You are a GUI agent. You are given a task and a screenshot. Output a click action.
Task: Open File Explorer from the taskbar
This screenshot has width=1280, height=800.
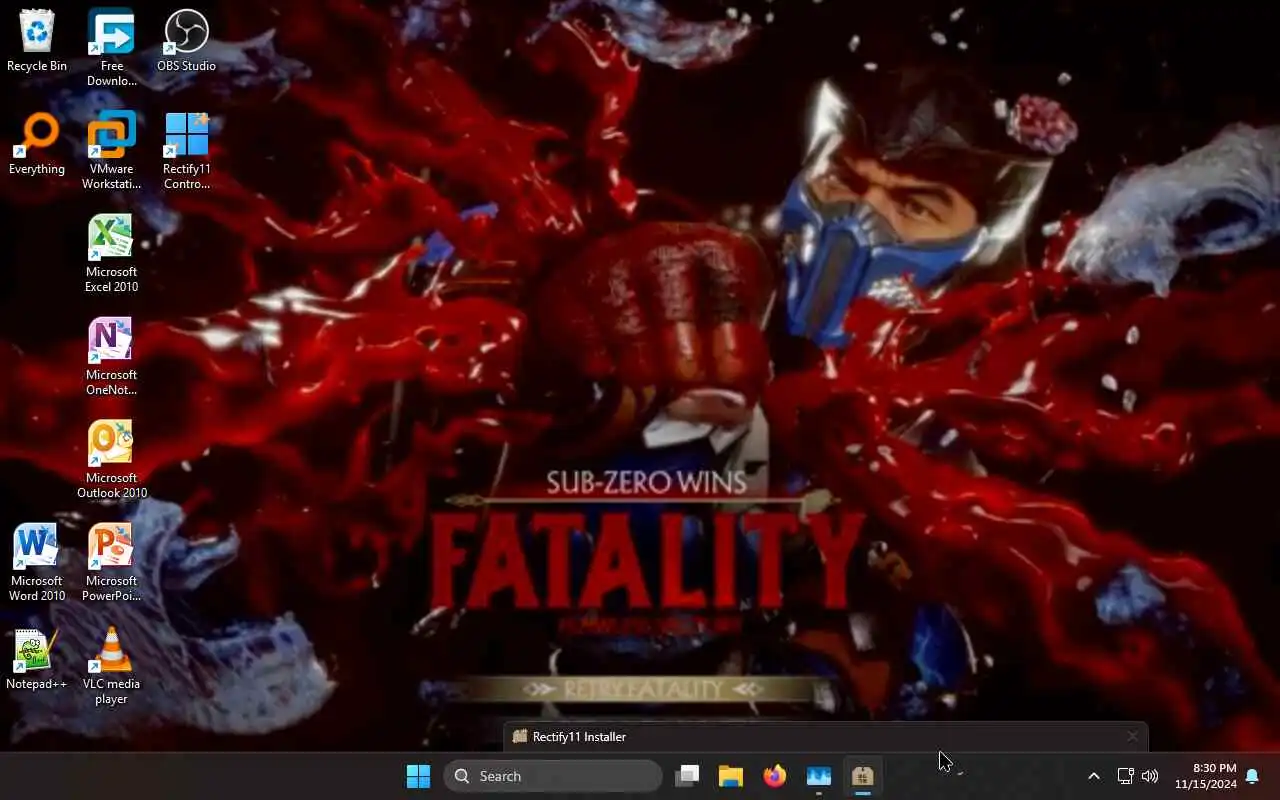click(x=731, y=776)
